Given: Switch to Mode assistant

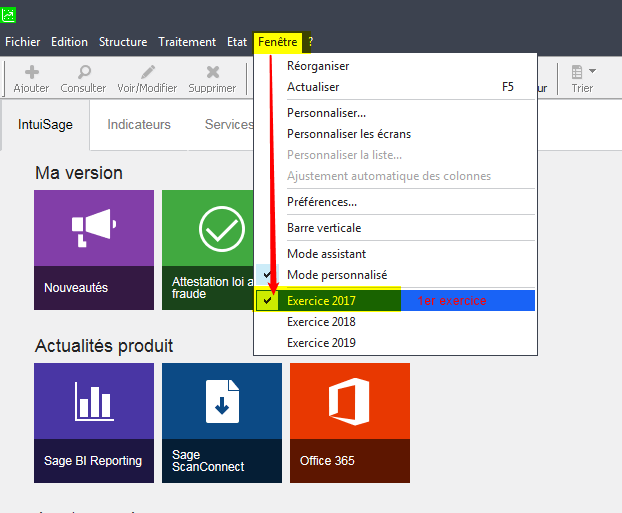Looking at the screenshot, I should (326, 254).
